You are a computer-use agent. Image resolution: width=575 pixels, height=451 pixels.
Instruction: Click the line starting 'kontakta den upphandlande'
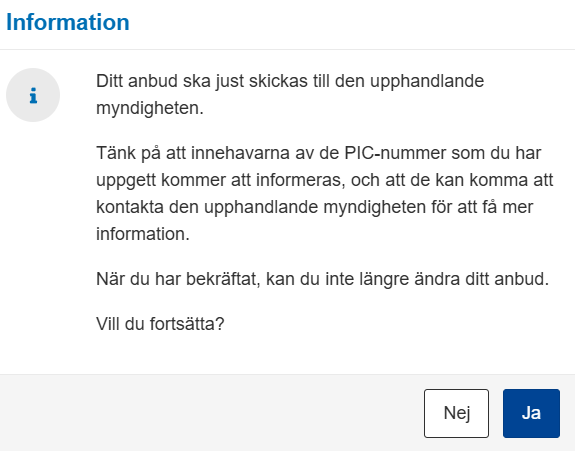pos(315,207)
